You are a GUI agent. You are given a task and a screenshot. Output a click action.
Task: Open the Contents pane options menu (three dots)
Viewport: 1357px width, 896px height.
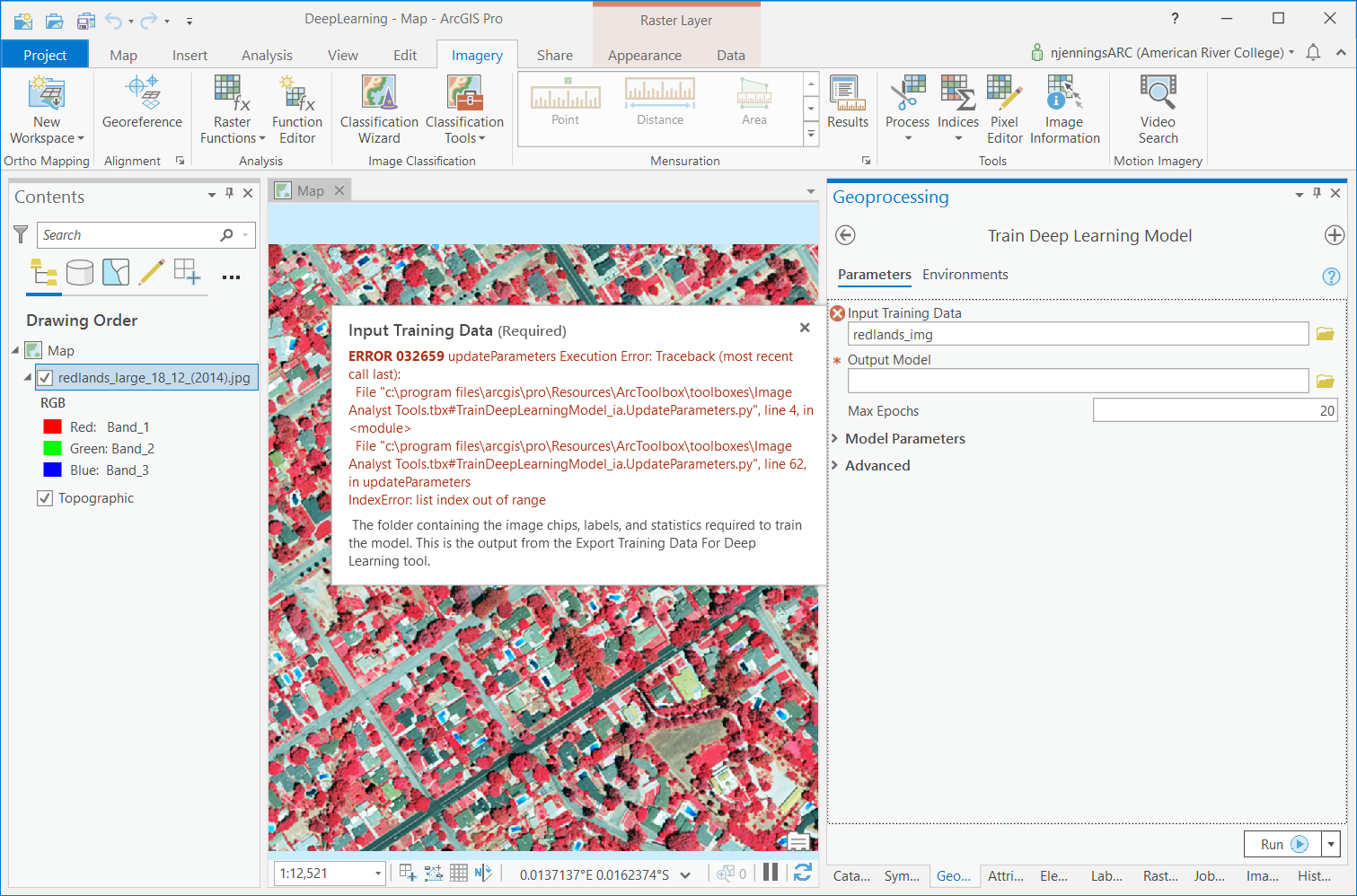coord(231,277)
